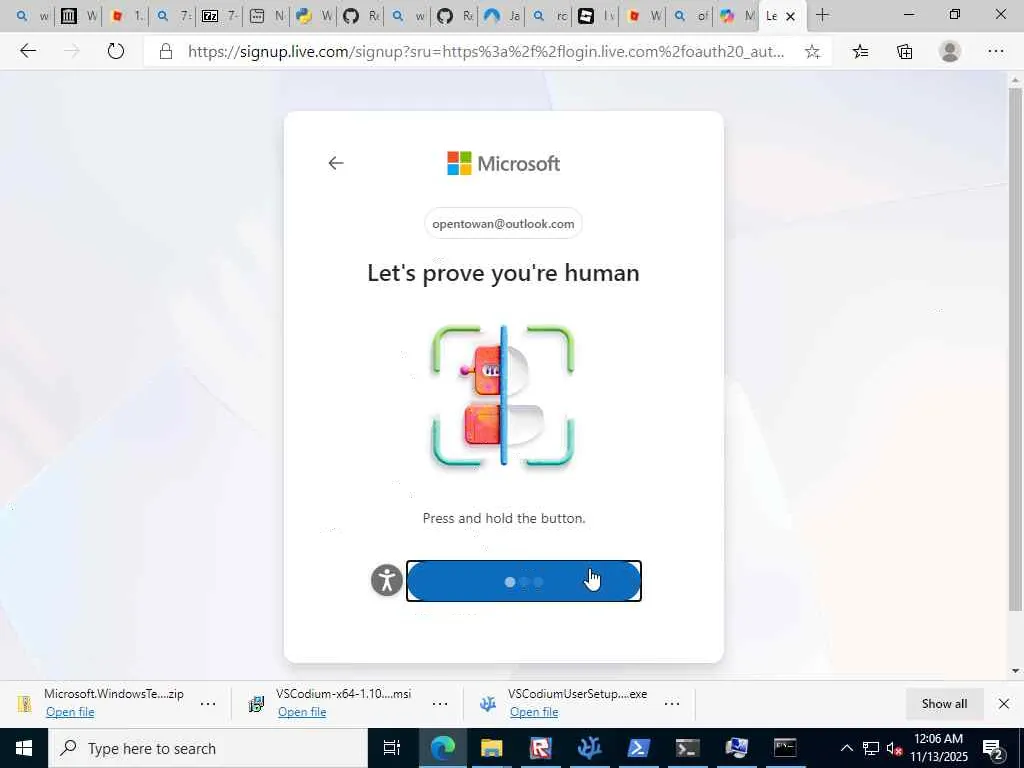Open the Collections icon
1024x768 pixels.
pyautogui.click(x=904, y=52)
